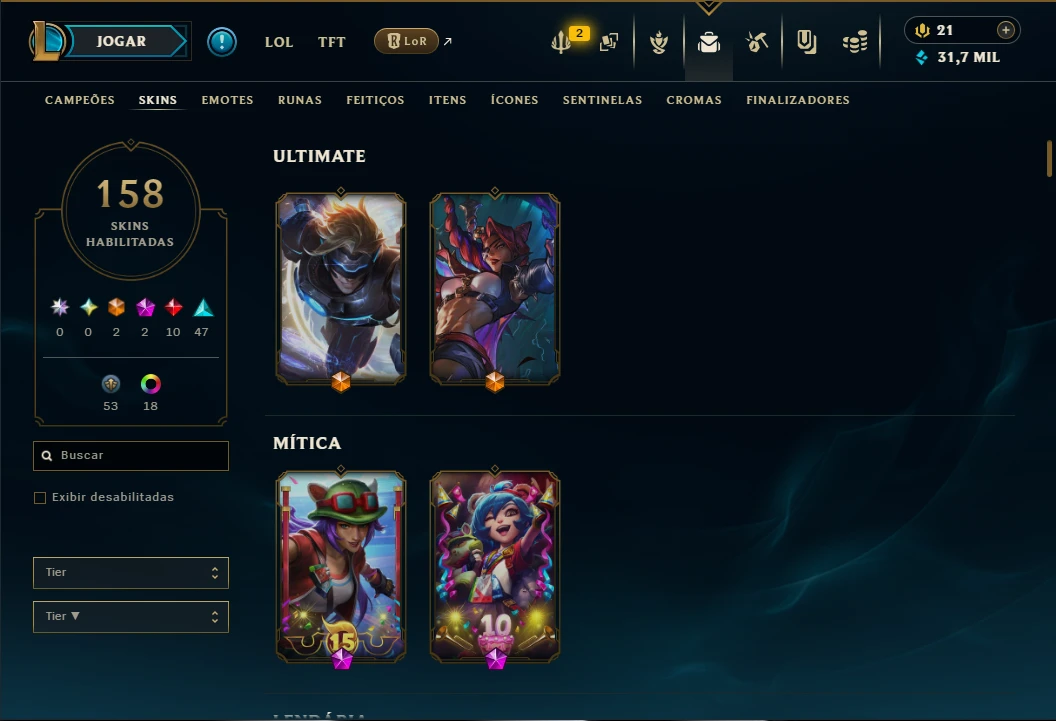Open the Tier ▼ sorting dropdown
This screenshot has height=721, width=1056.
click(x=131, y=617)
